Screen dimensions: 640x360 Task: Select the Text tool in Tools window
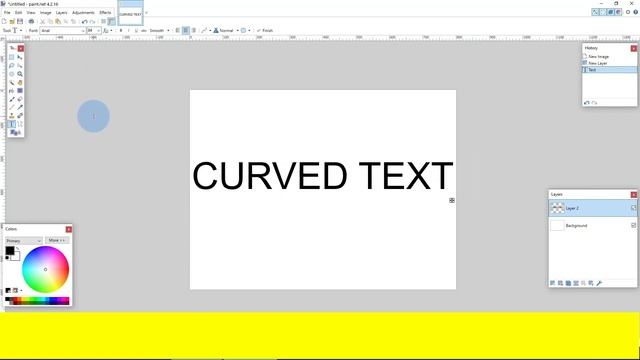coord(11,124)
